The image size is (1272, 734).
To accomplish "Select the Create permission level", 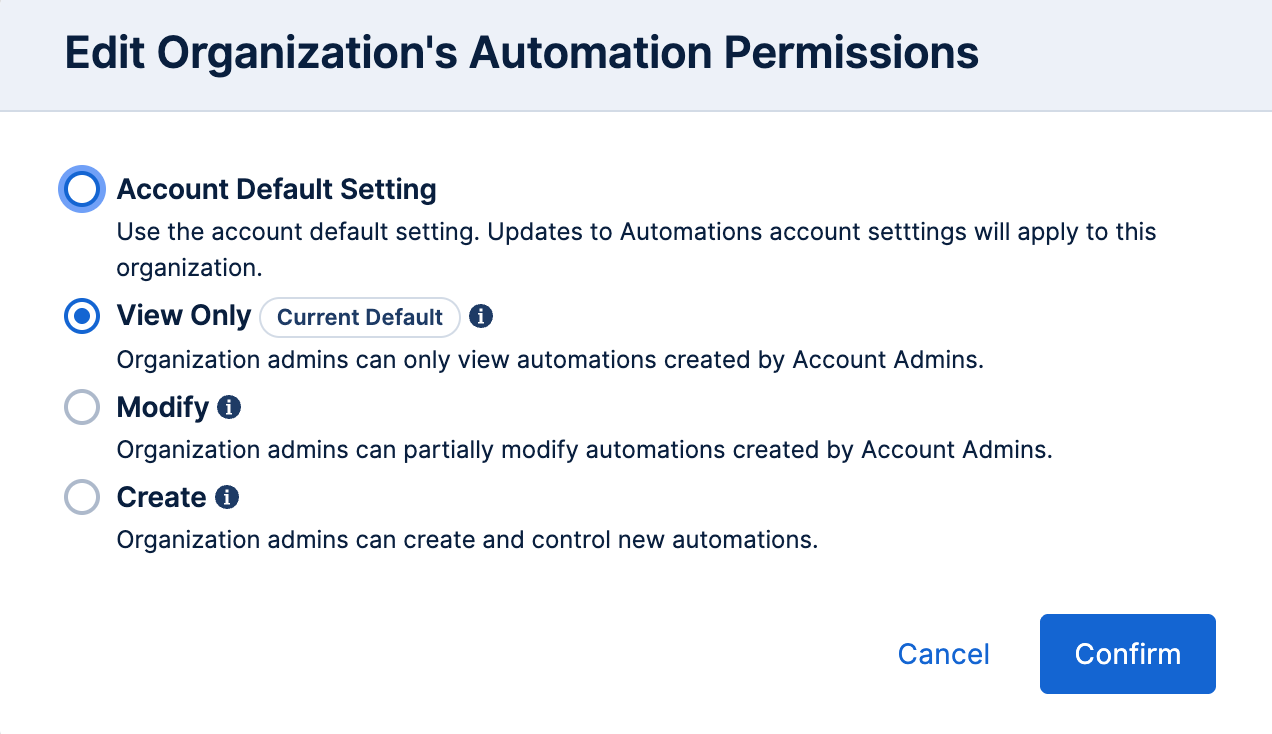I will click(x=81, y=497).
